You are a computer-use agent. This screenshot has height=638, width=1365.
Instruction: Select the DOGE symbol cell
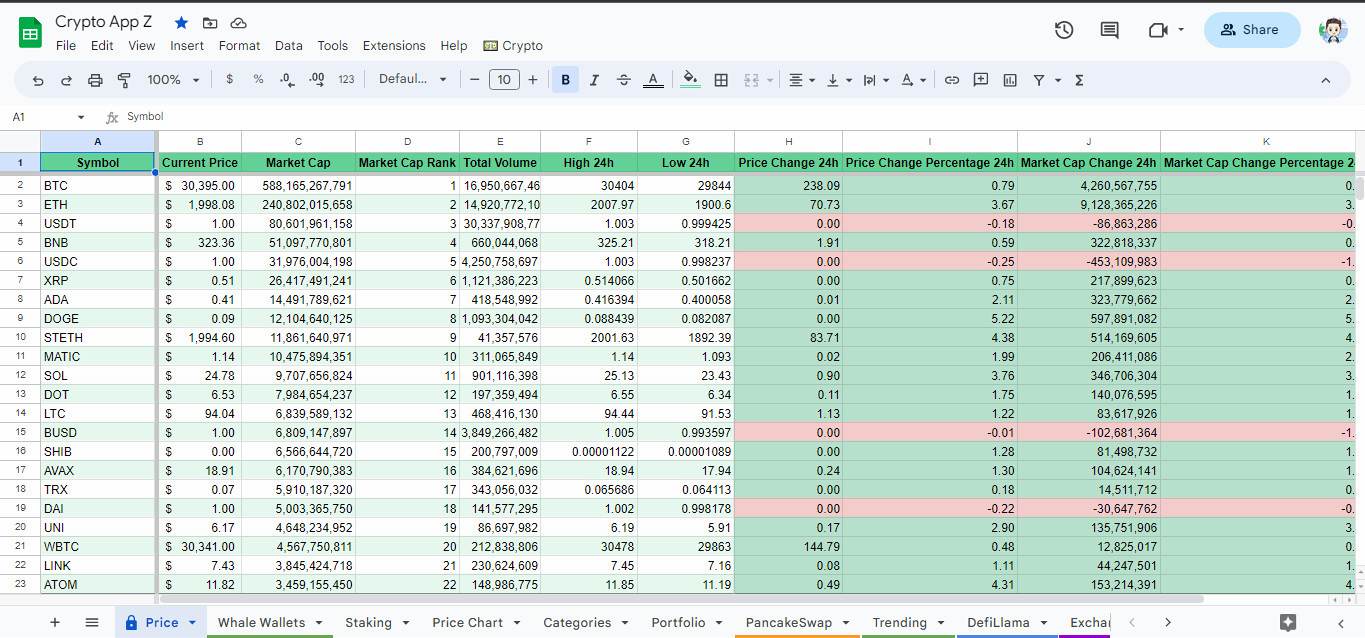(98, 318)
